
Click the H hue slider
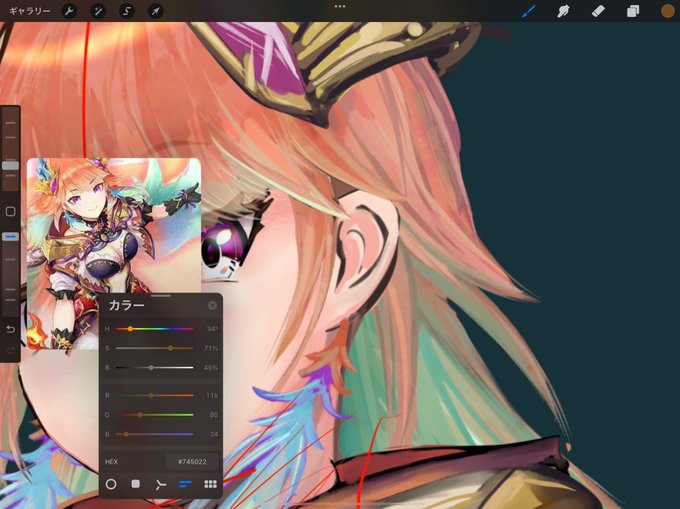154,329
